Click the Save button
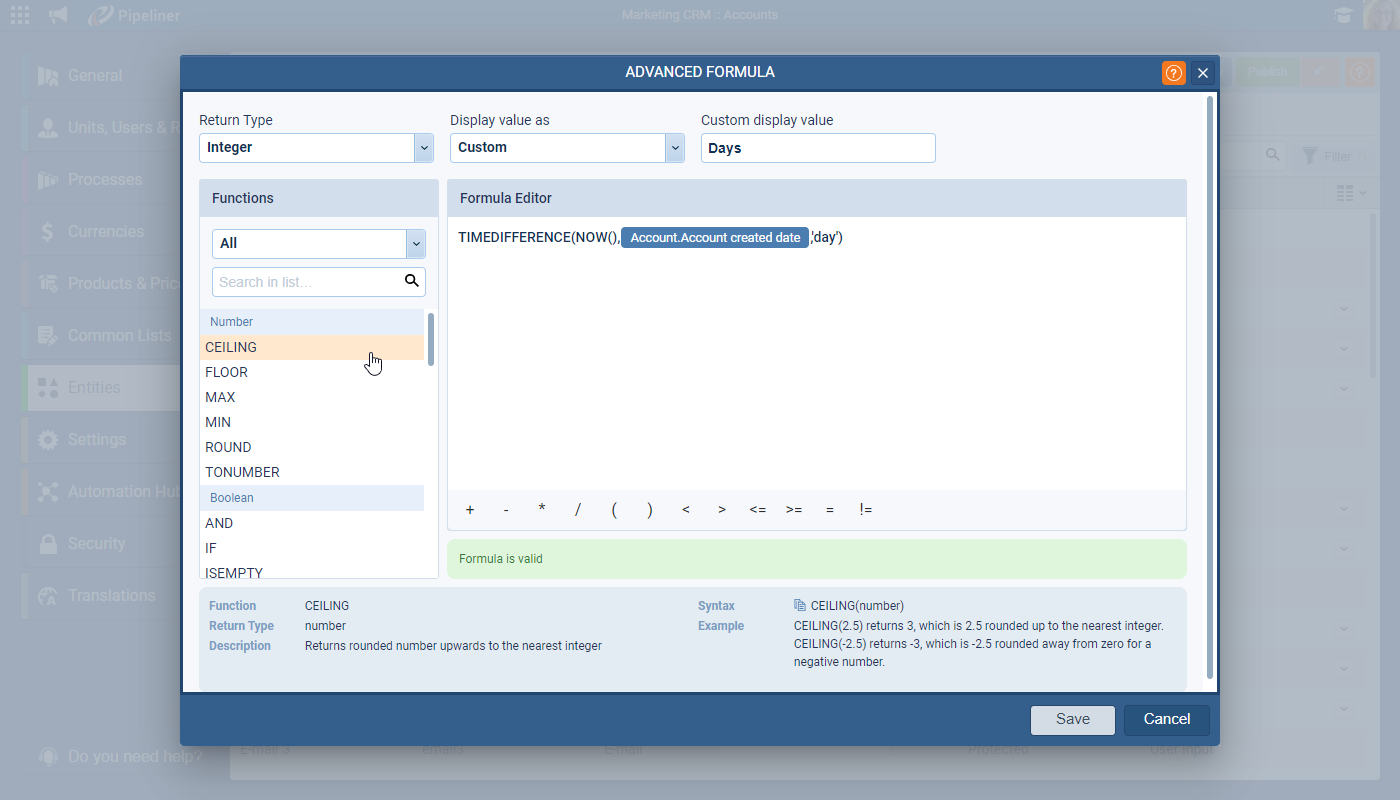This screenshot has height=800, width=1400. (1073, 719)
